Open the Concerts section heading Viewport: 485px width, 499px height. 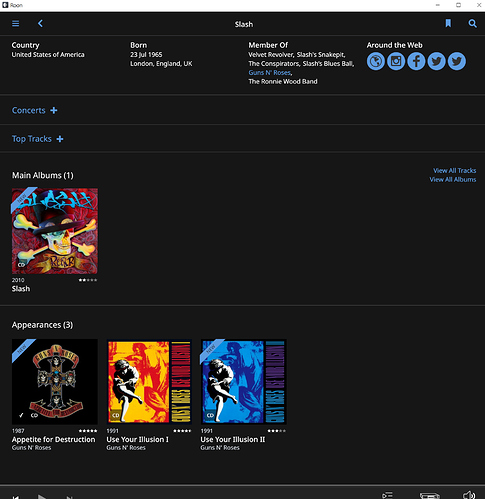point(29,110)
